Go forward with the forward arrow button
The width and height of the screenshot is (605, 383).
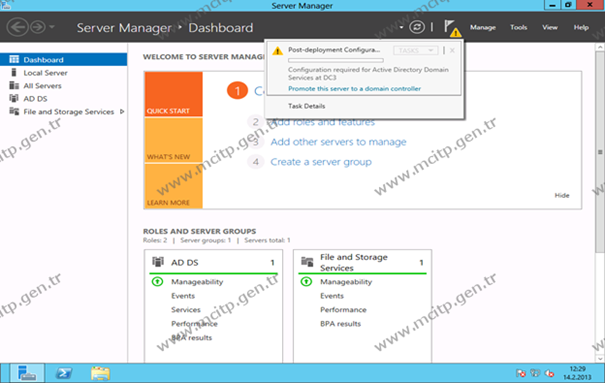tap(38, 27)
